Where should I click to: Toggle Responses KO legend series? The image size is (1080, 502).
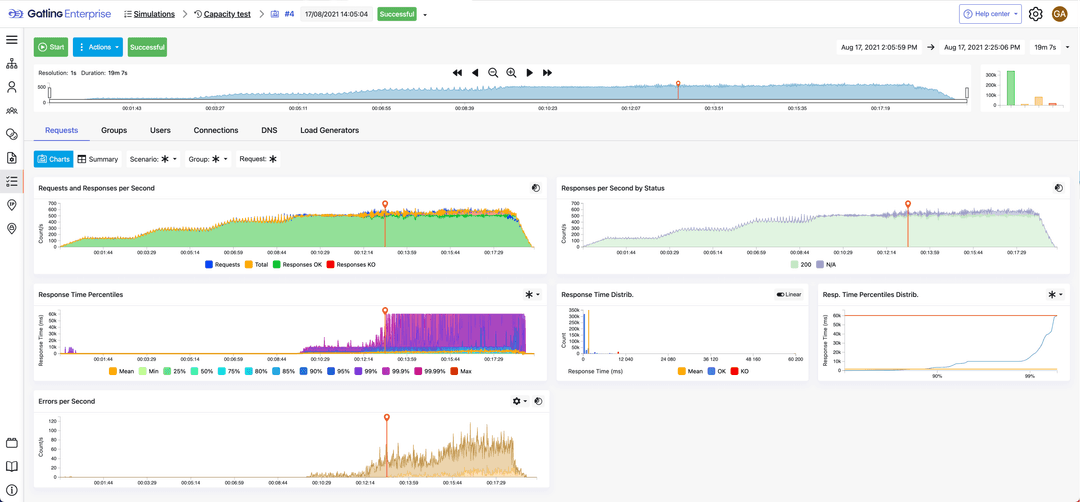tap(351, 265)
